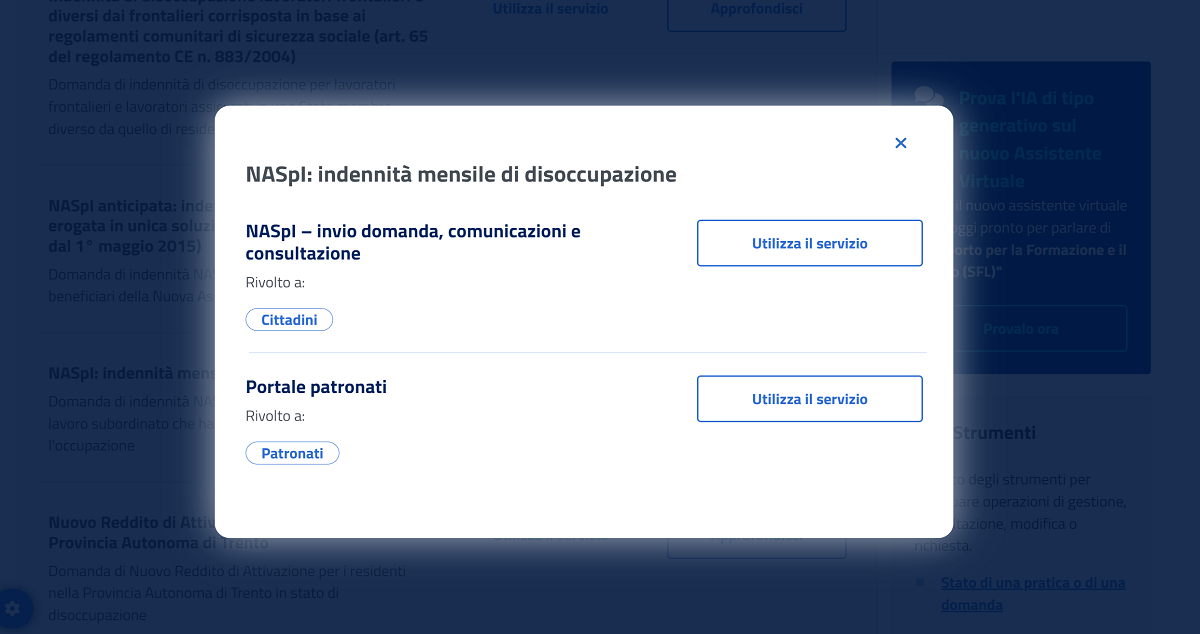Select the Cittadini tag
The width and height of the screenshot is (1200, 634).
point(289,320)
